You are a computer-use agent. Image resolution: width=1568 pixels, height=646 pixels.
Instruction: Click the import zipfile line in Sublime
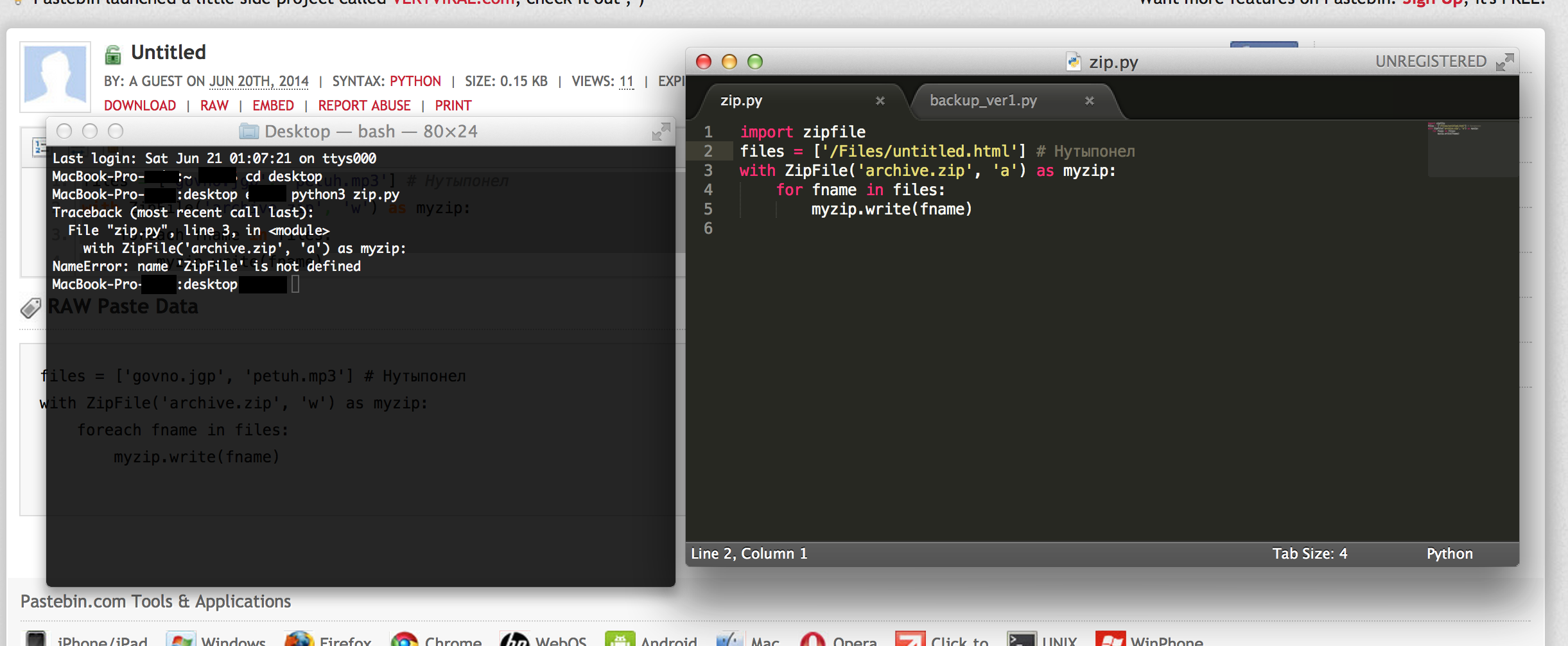click(803, 132)
